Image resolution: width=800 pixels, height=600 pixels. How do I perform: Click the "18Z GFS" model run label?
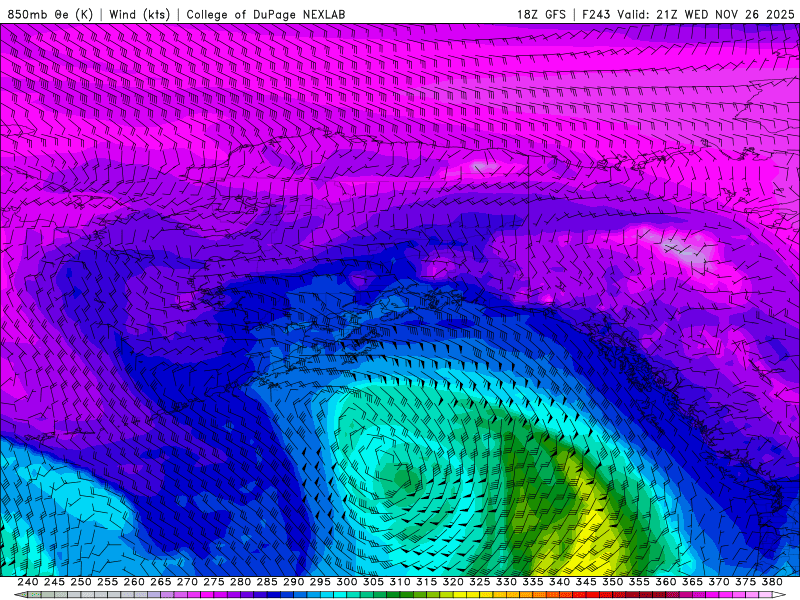coord(541,14)
